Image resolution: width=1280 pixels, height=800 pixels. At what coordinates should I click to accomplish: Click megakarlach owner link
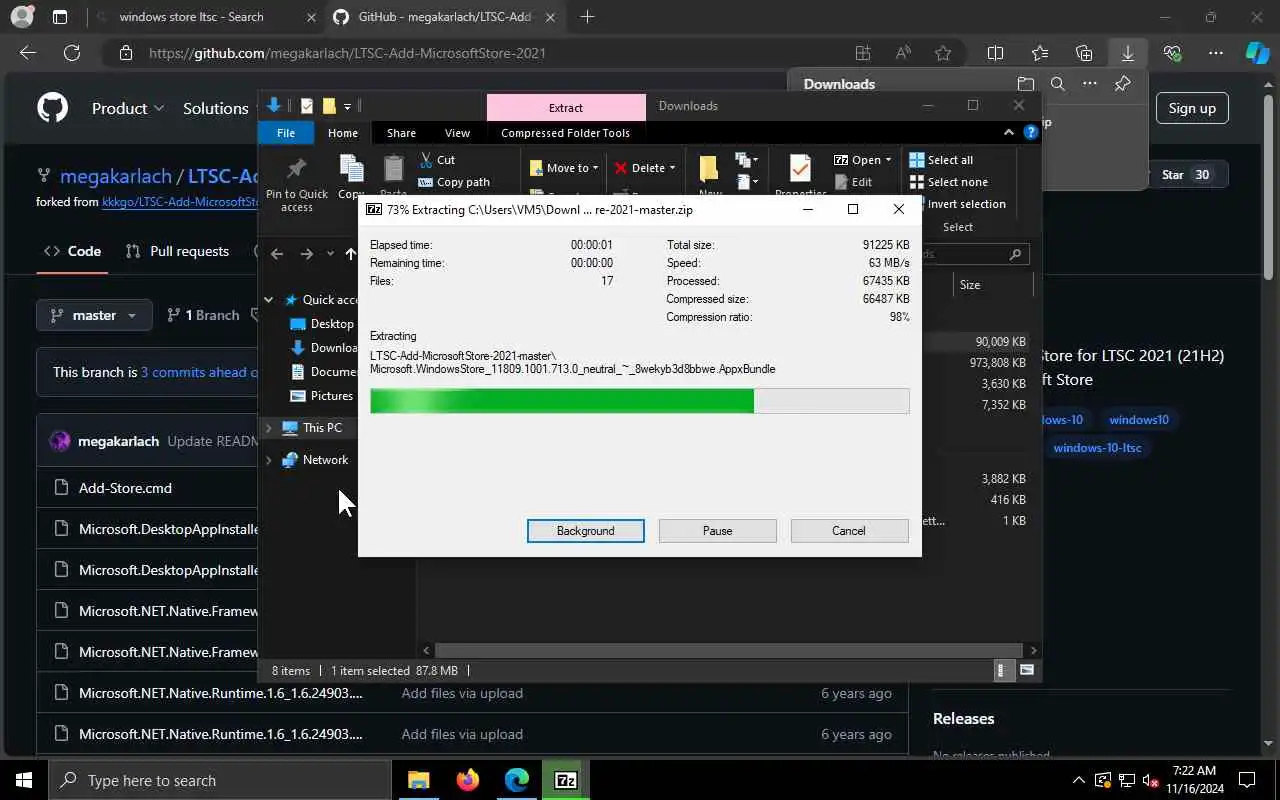point(116,176)
